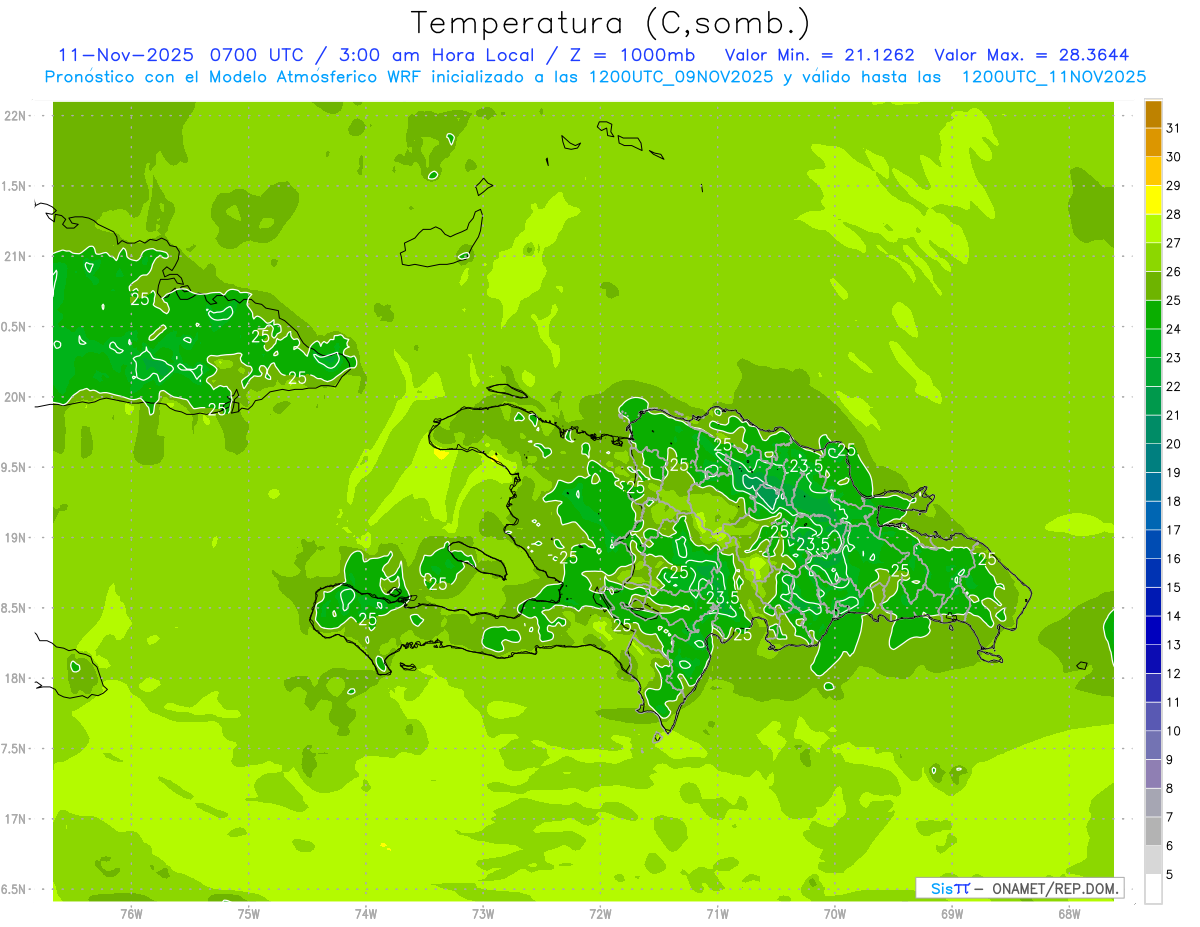
Task: Choose the blue colorbar segment between 14 and 15
Action: pyautogui.click(x=1153, y=602)
